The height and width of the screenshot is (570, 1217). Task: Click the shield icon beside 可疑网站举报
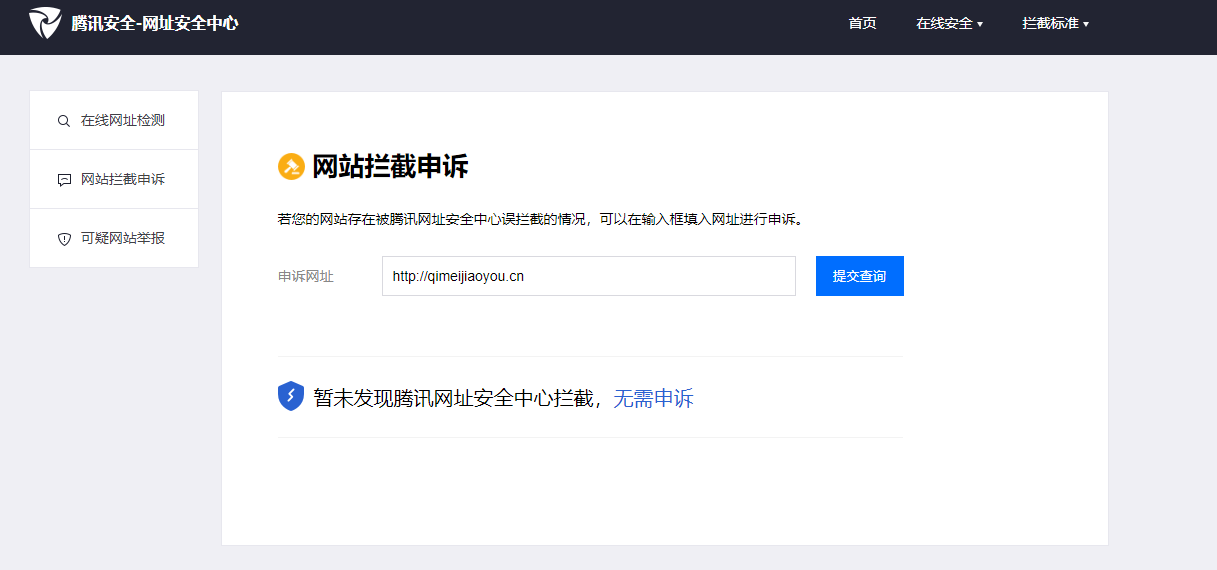64,239
